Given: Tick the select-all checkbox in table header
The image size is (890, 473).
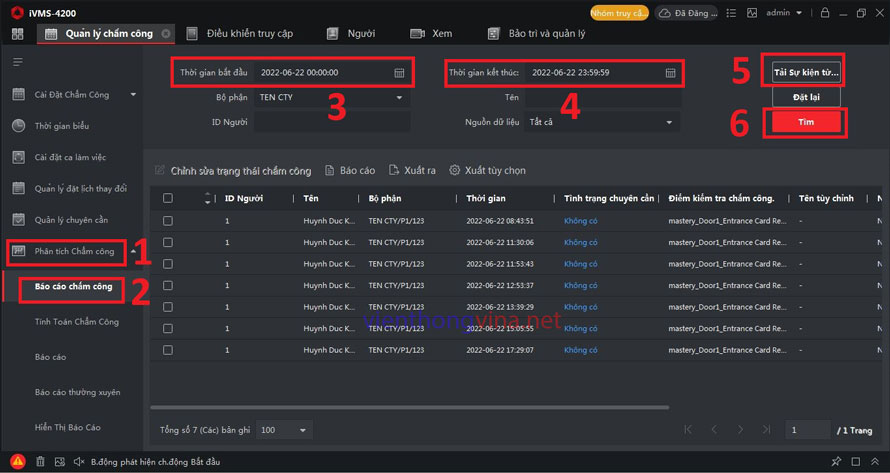Looking at the screenshot, I should [x=168, y=198].
